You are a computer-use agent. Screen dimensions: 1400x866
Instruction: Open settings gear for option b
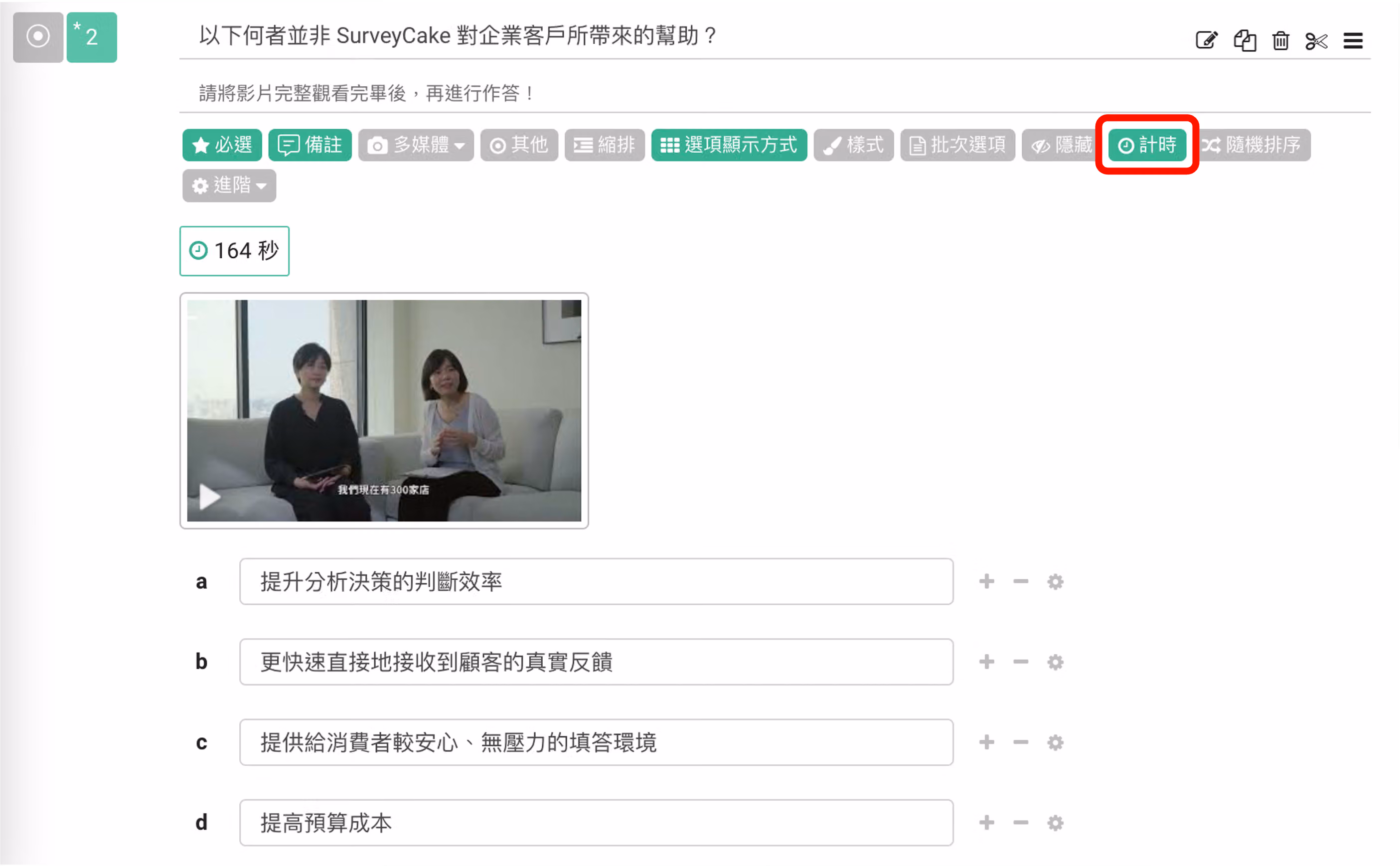point(1055,662)
